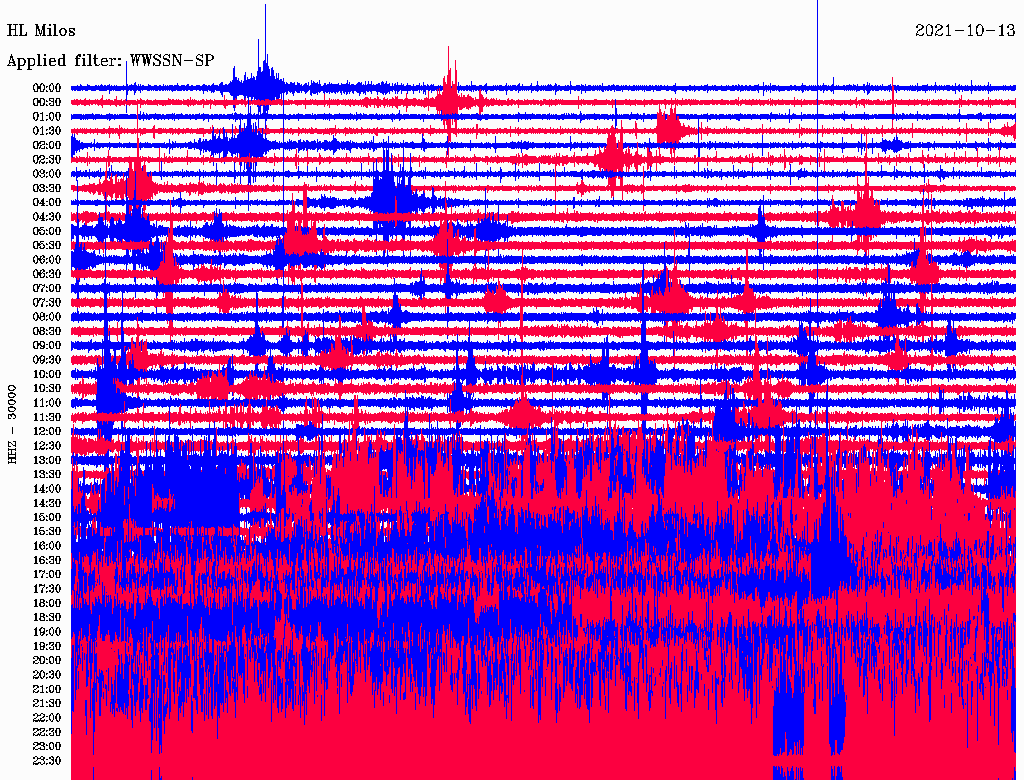Click the 21:00 time row label
This screenshot has width=1024, height=780.
[x=47, y=689]
